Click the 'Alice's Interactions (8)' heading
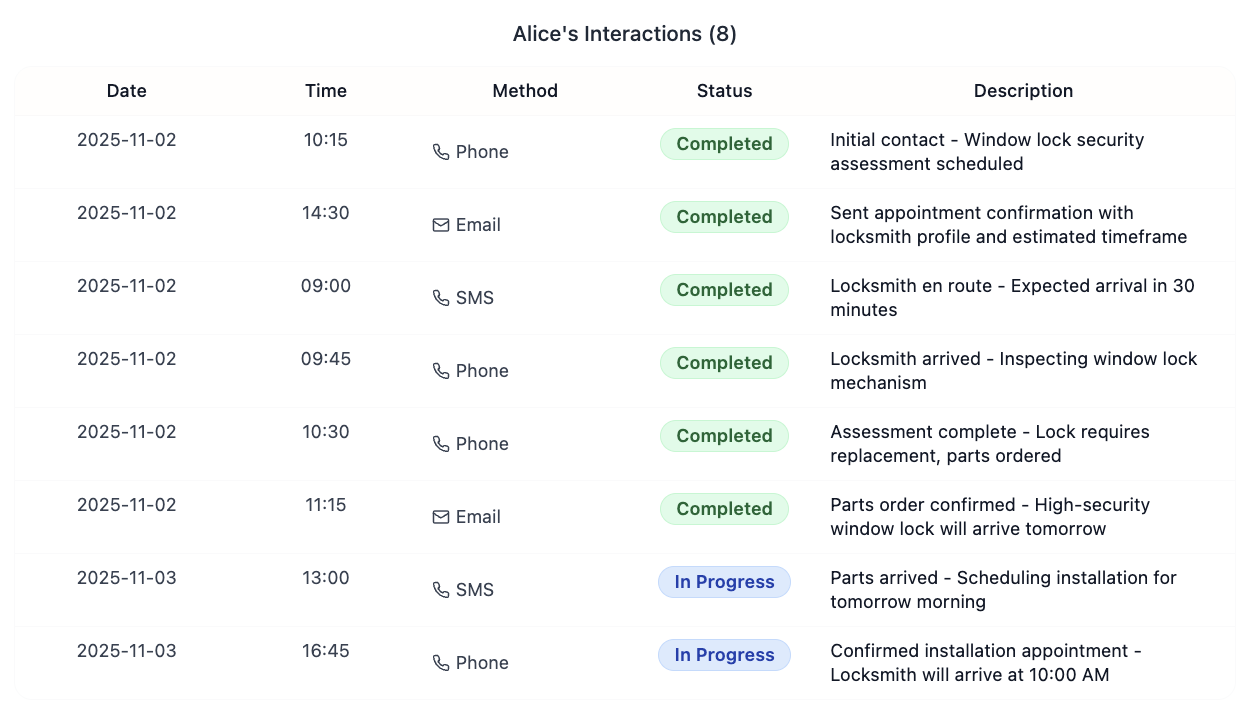This screenshot has width=1252, height=722. click(x=625, y=34)
